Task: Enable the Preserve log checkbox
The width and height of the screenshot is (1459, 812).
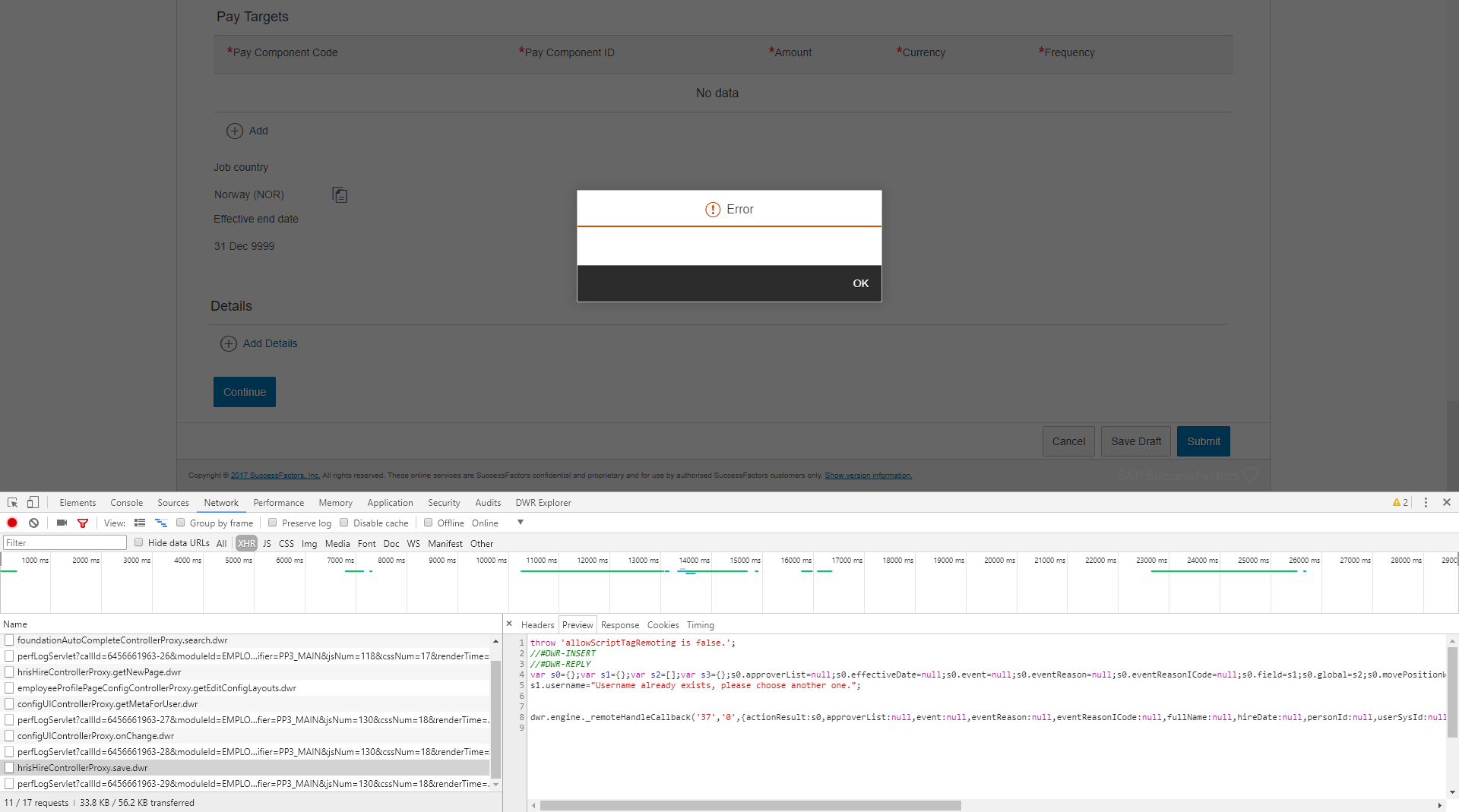Action: pyautogui.click(x=273, y=523)
